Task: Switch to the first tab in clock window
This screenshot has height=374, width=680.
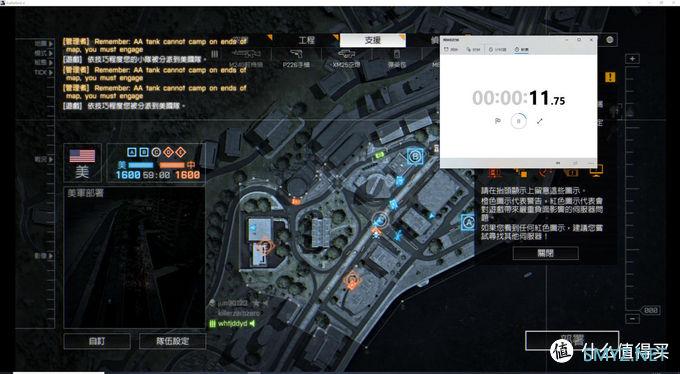Action: pyautogui.click(x=451, y=50)
